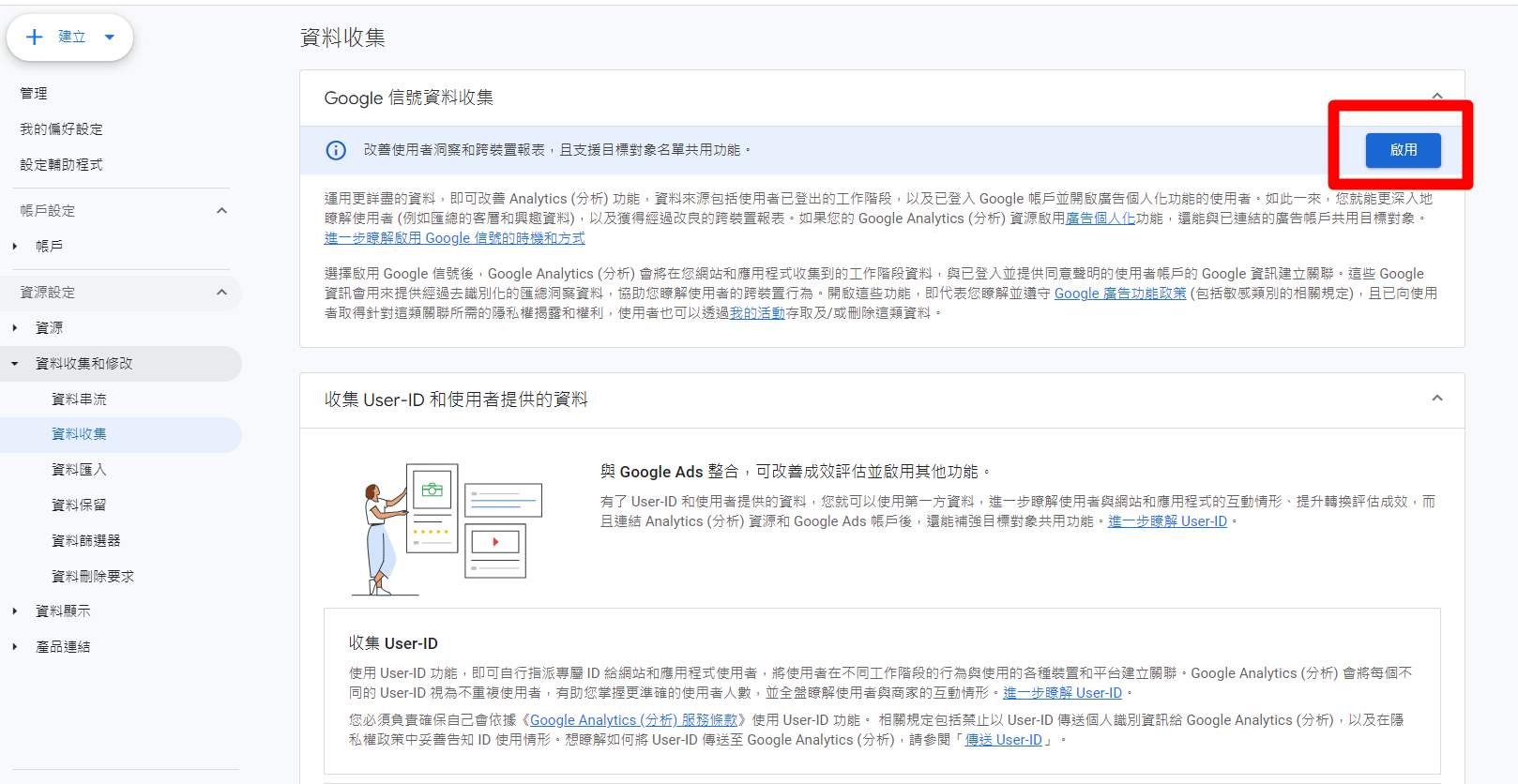
Task: Click the plus icon on 建立 button
Action: click(35, 38)
